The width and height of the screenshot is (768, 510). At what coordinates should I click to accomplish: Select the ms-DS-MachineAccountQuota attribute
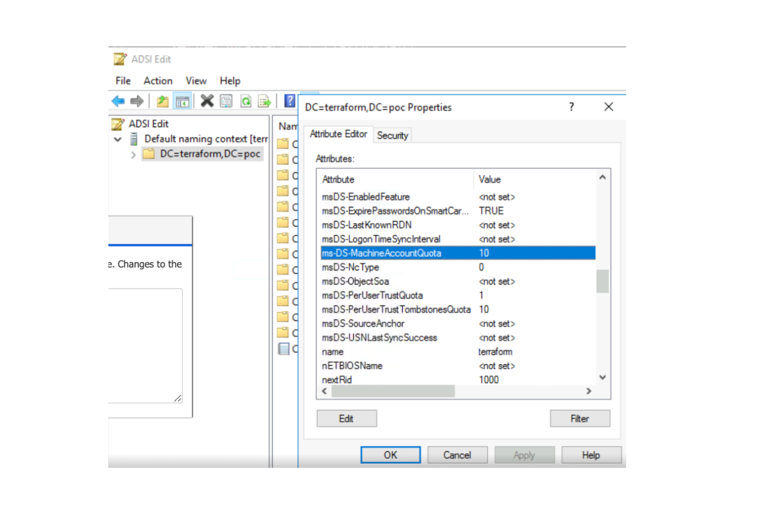click(x=458, y=253)
